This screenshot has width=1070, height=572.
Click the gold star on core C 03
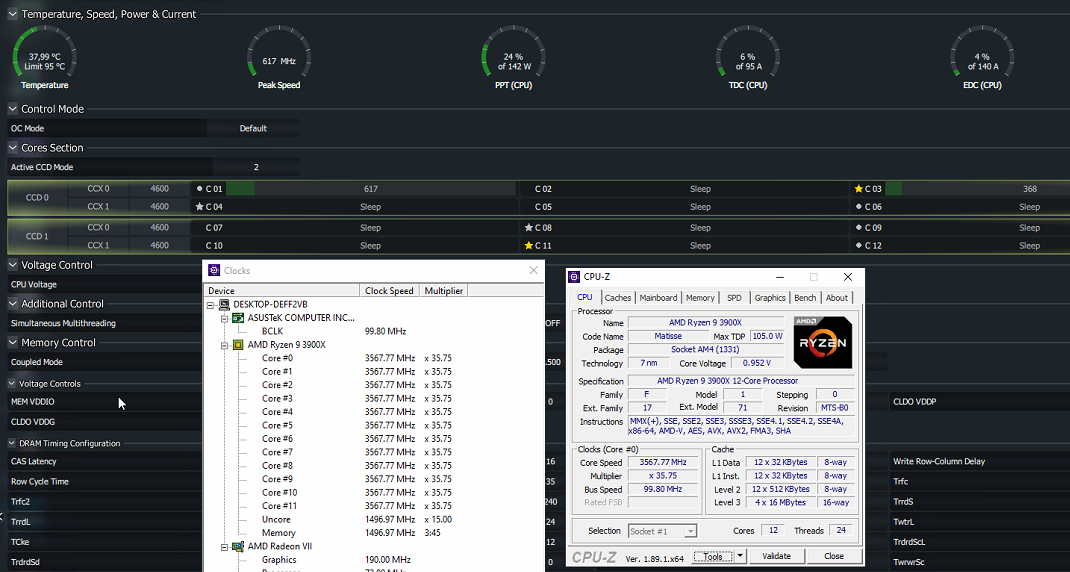coord(858,188)
